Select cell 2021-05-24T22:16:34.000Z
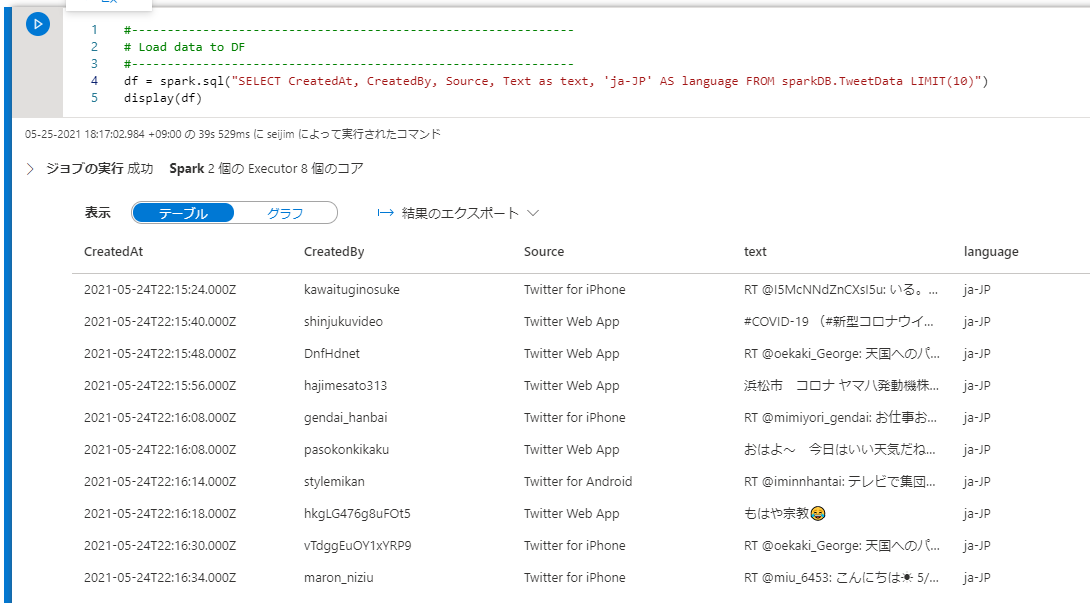Viewport: 1090px width, 603px height. pos(160,577)
